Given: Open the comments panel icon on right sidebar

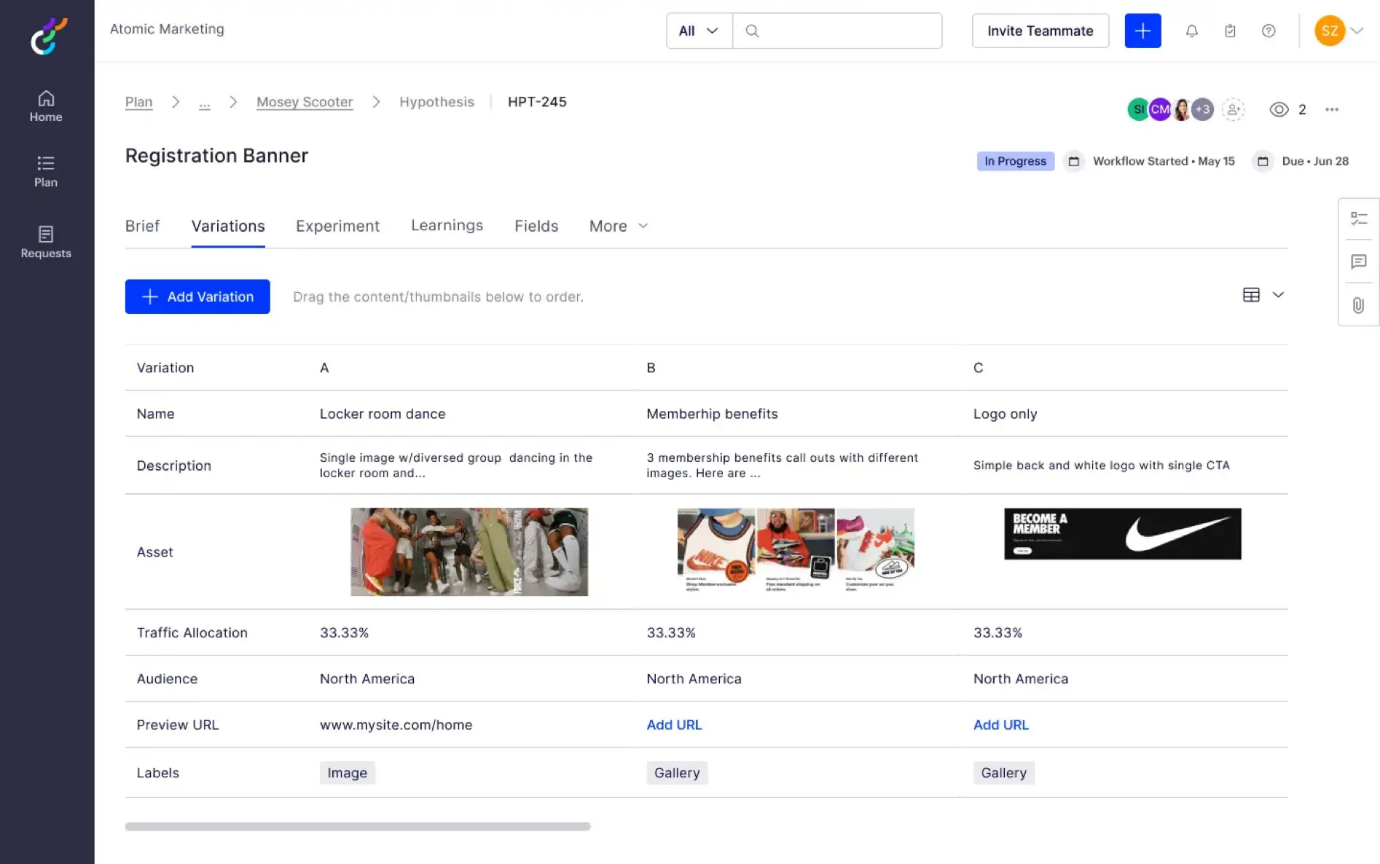Looking at the screenshot, I should (x=1358, y=262).
